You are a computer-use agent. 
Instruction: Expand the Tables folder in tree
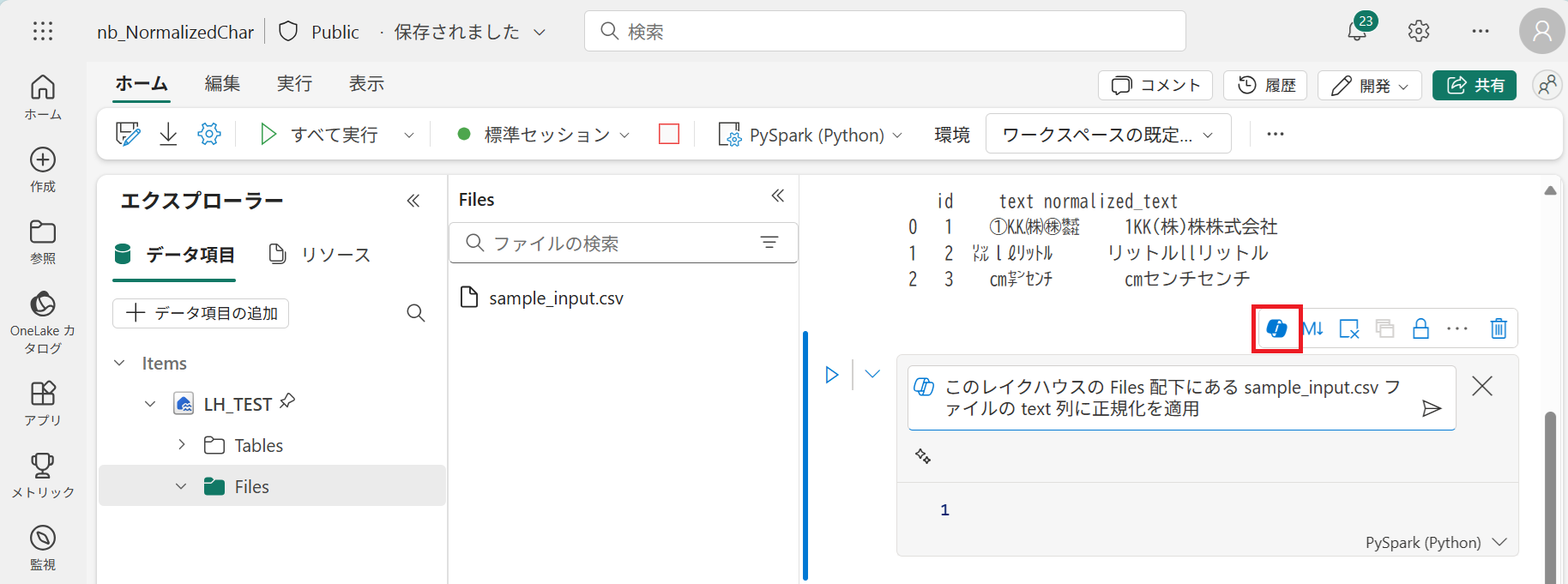(x=182, y=444)
